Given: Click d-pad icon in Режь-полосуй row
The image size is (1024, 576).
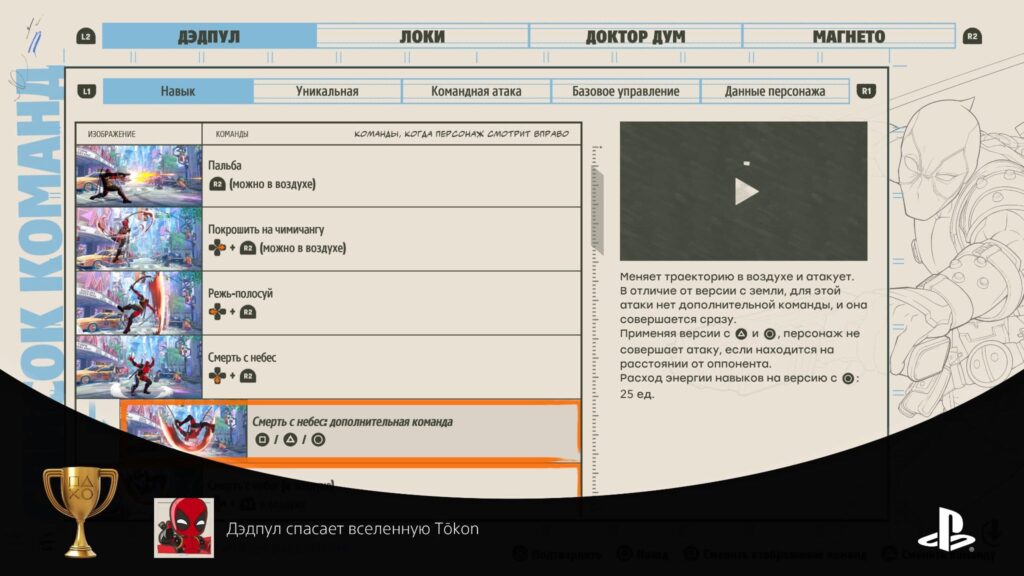Looking at the screenshot, I should [x=217, y=312].
